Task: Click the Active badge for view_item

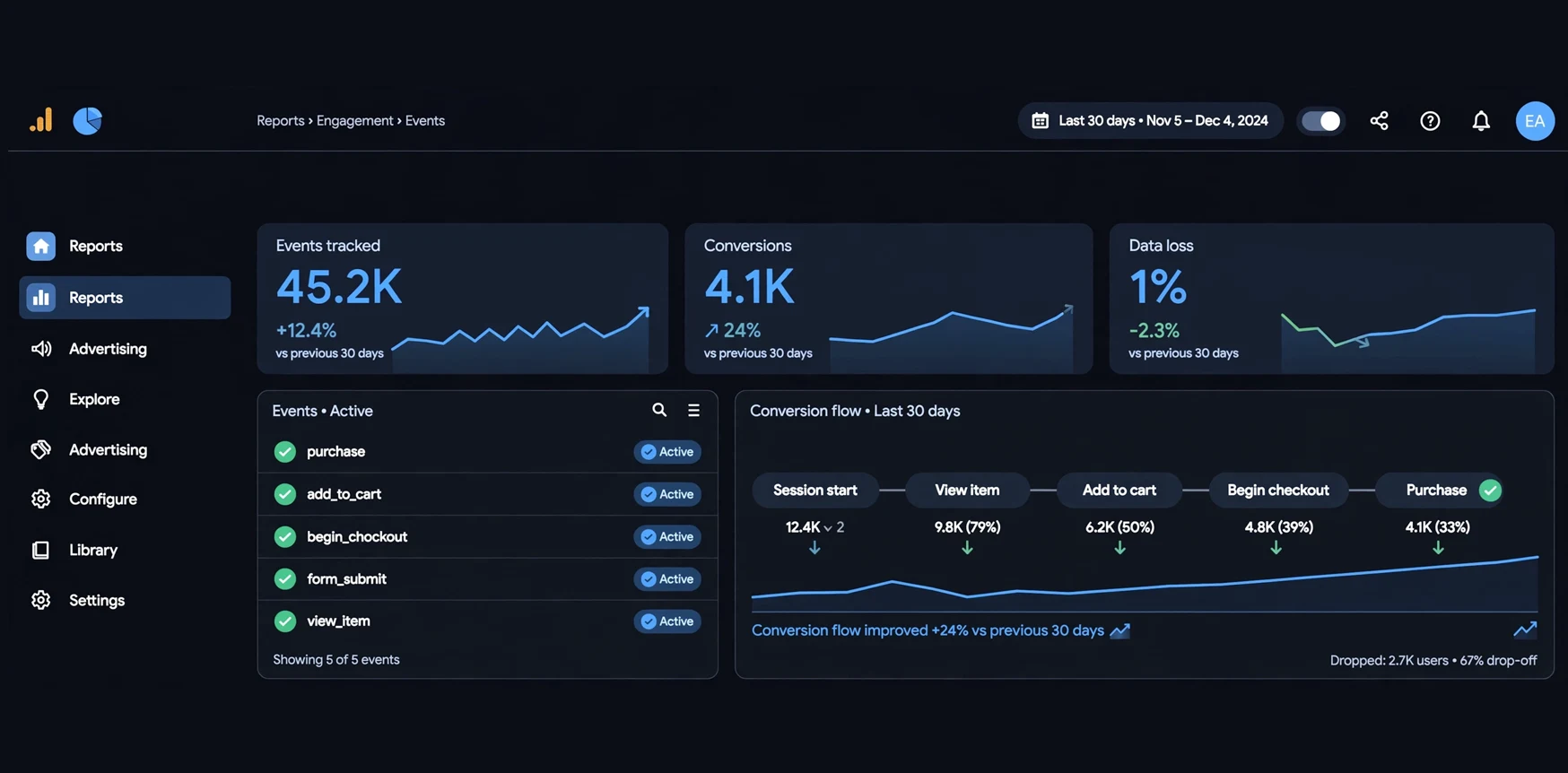Action: [x=667, y=621]
